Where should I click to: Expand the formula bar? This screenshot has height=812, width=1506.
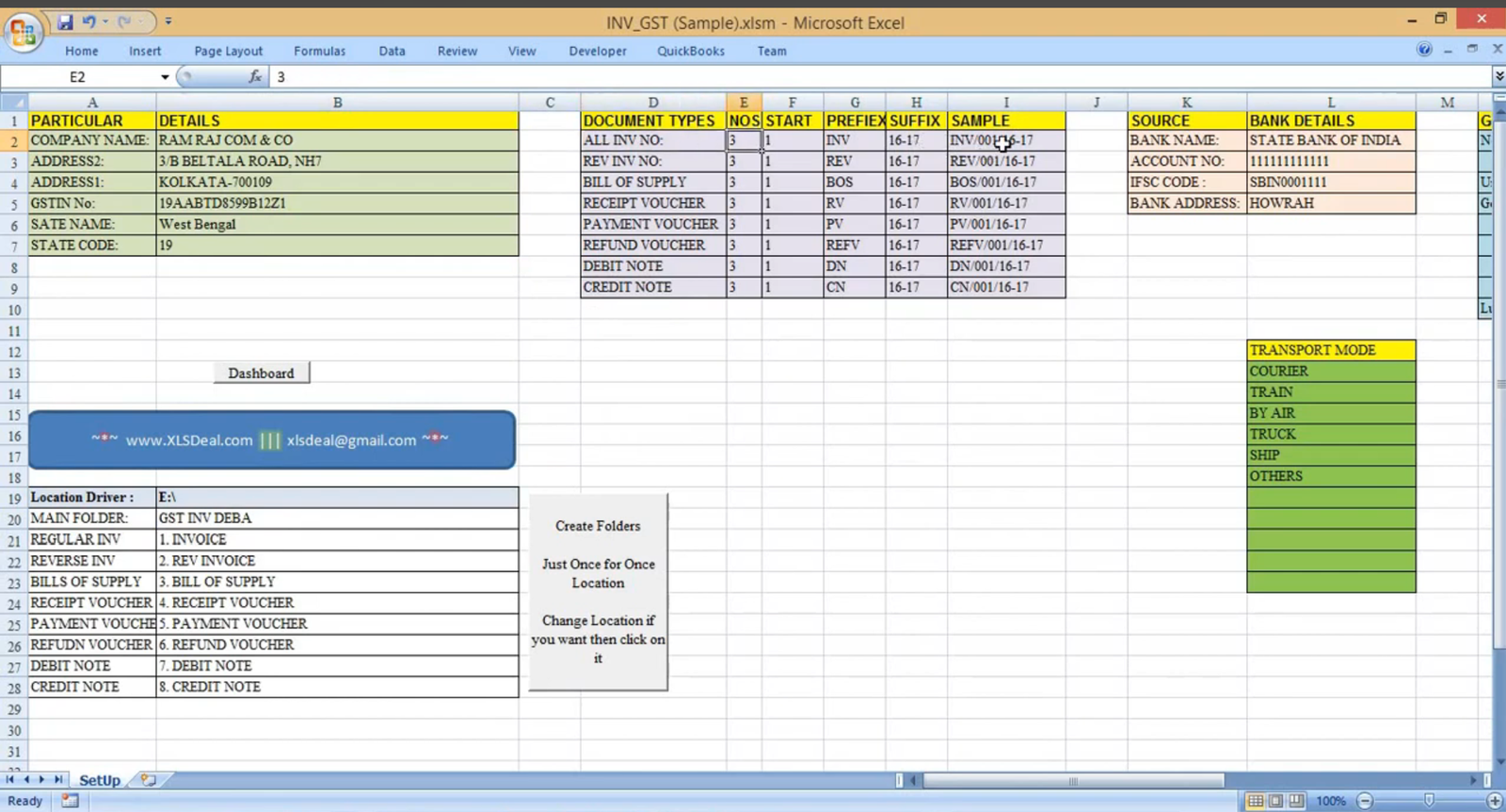click(x=1498, y=76)
